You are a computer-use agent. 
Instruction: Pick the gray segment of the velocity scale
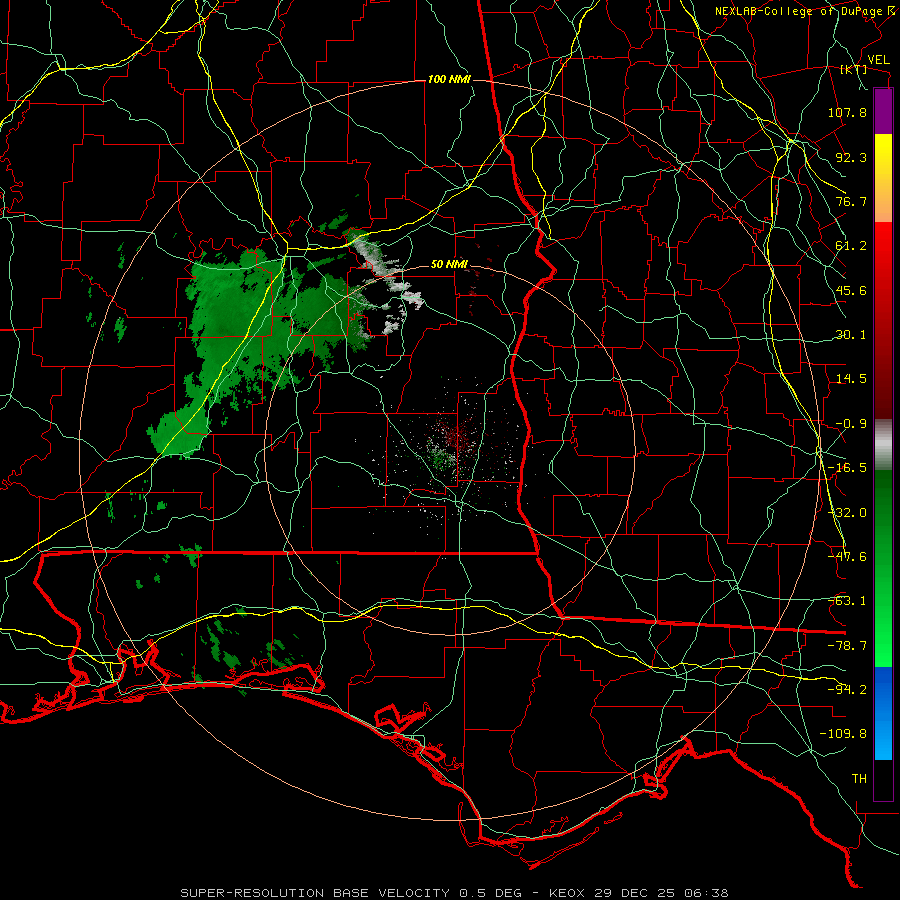[x=883, y=445]
